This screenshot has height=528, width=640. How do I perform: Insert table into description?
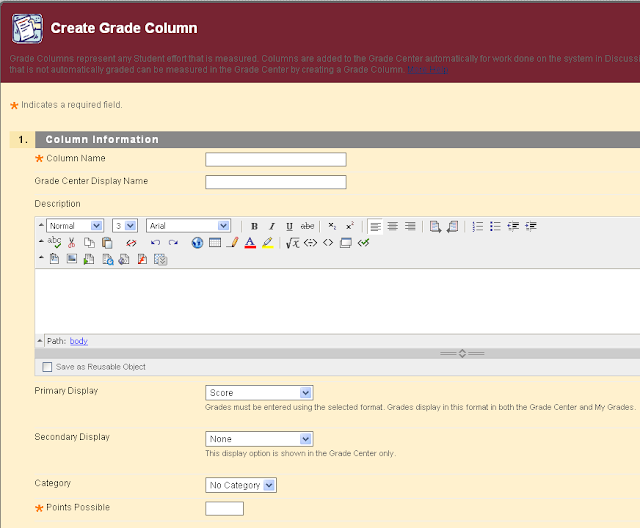pos(215,243)
